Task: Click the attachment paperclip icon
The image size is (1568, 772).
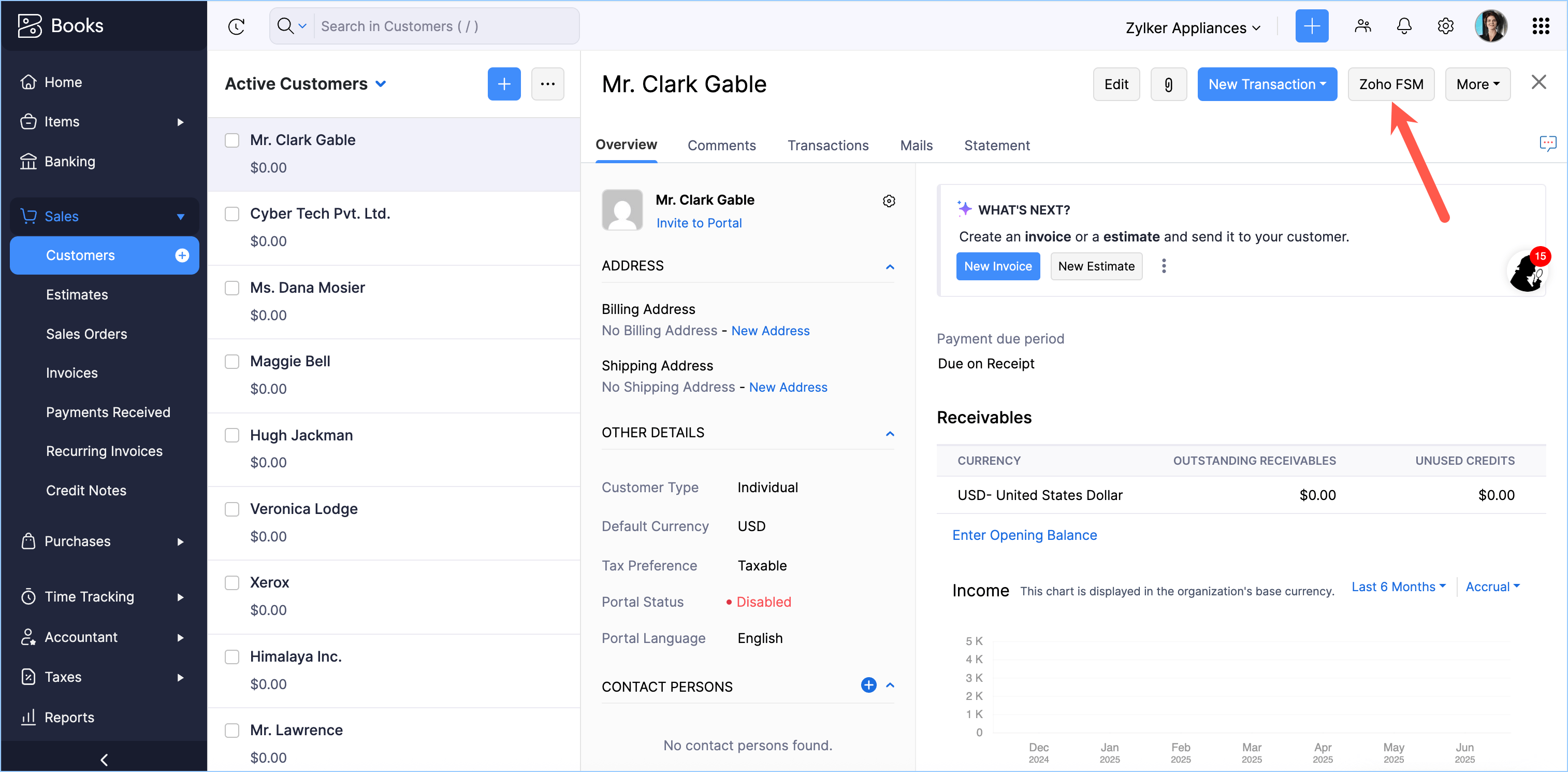Action: coord(1168,84)
